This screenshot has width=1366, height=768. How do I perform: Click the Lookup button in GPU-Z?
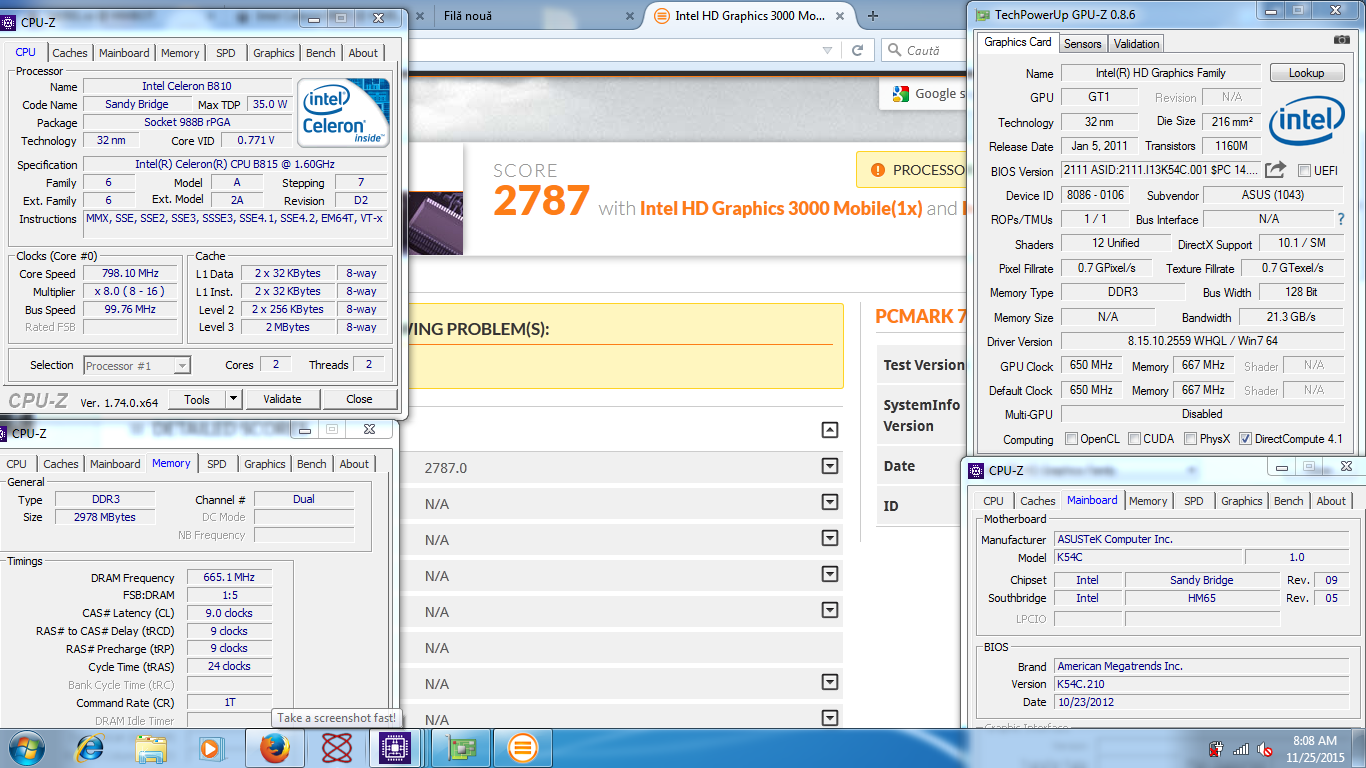[1306, 73]
